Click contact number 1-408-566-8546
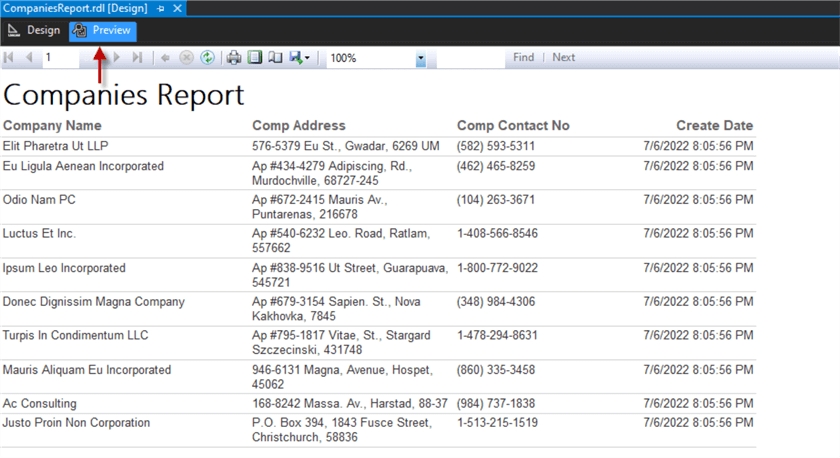This screenshot has width=840, height=458. click(497, 234)
